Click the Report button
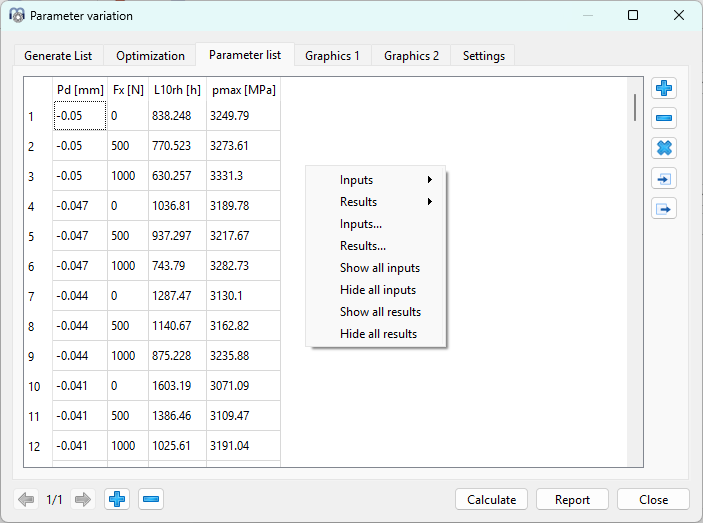The width and height of the screenshot is (703, 523). coord(572,500)
